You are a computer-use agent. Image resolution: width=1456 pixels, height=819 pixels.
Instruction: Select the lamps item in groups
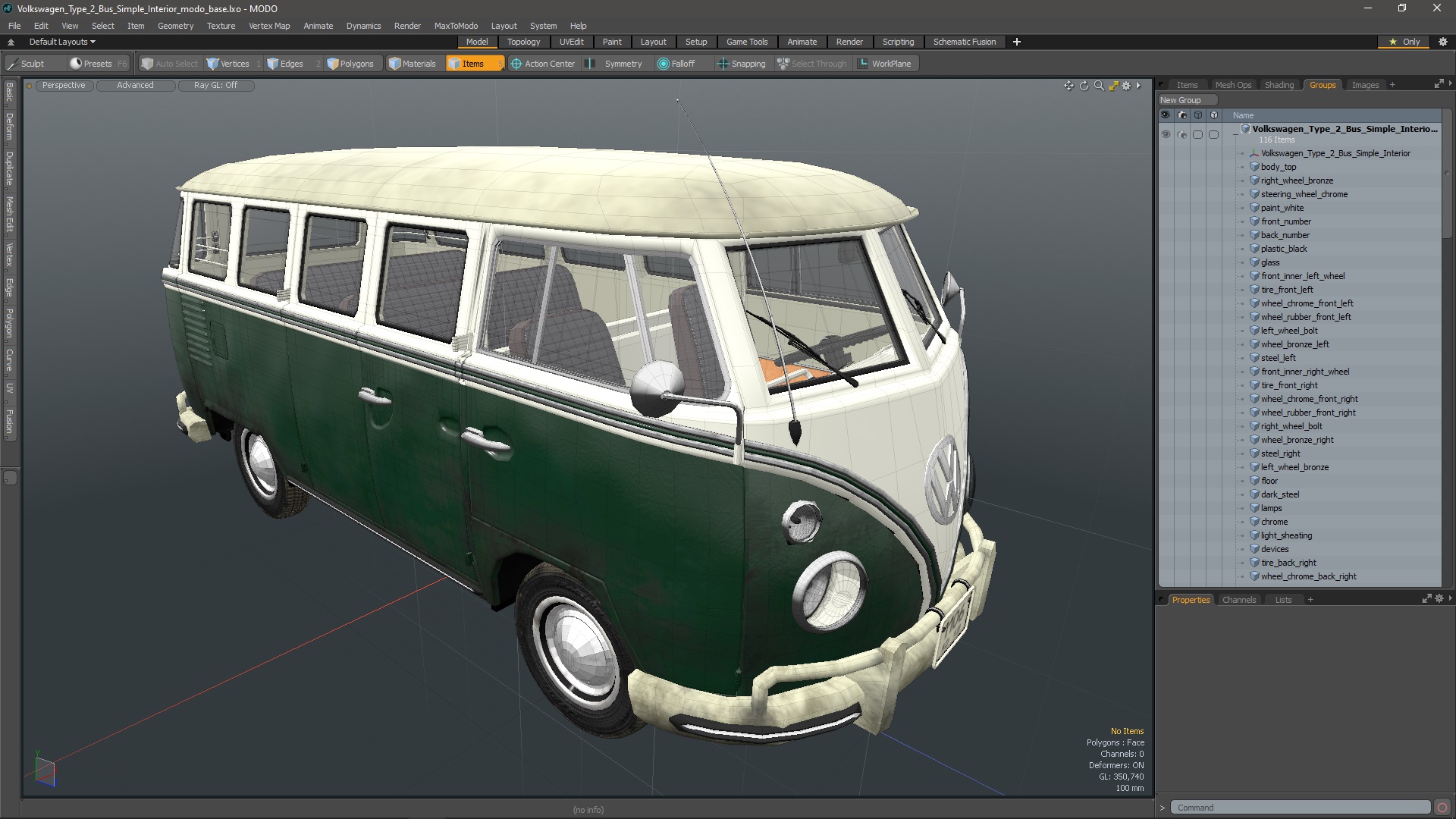pyautogui.click(x=1272, y=508)
